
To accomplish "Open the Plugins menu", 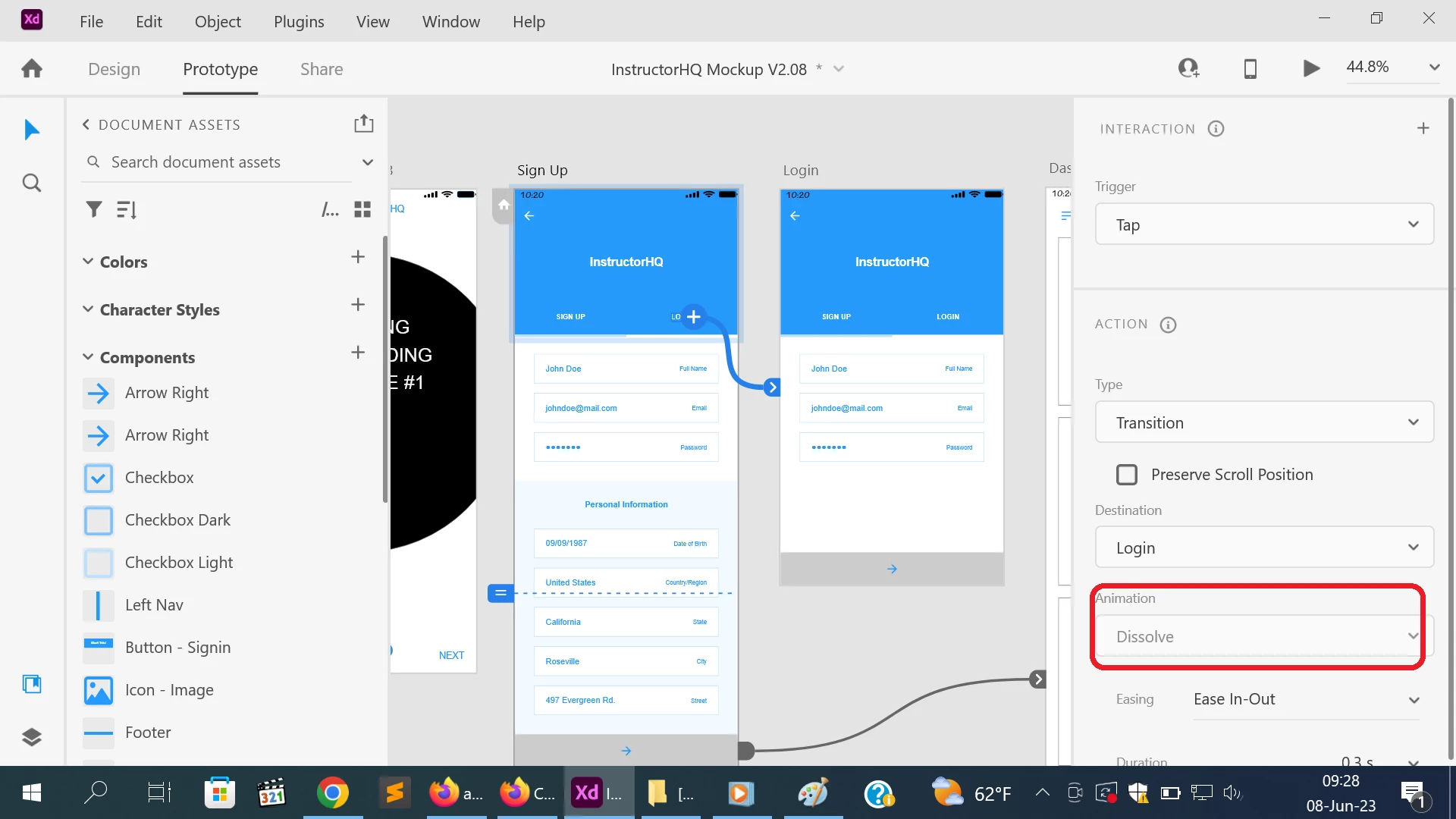I will (299, 21).
